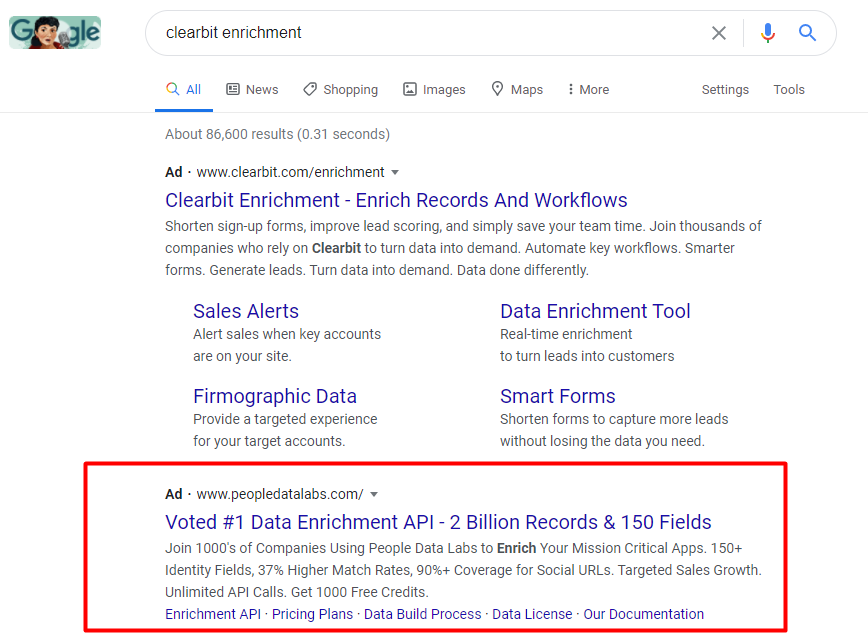868x639 pixels.
Task: Switch to the News tab
Action: (x=252, y=90)
